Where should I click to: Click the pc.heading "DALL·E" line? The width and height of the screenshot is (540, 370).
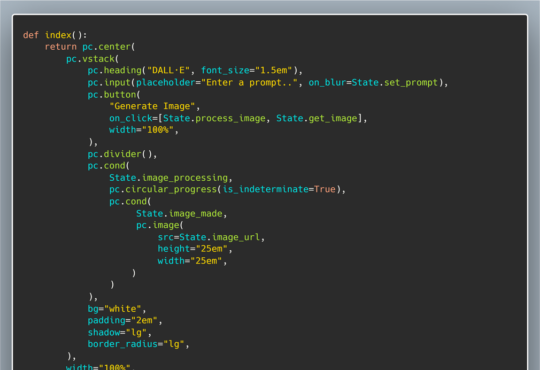pos(195,71)
